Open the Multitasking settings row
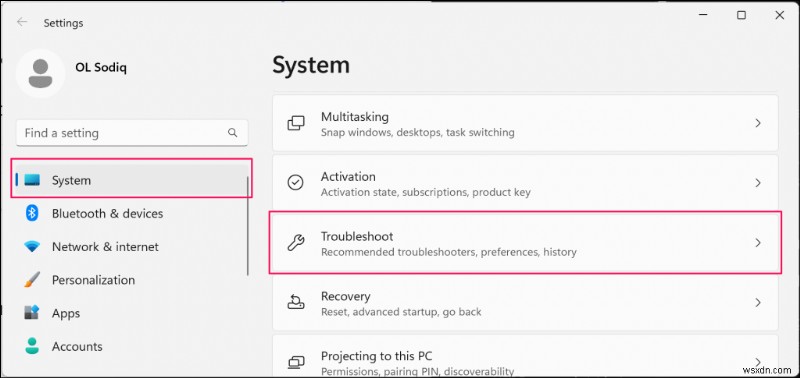The width and height of the screenshot is (800, 378). tap(525, 123)
